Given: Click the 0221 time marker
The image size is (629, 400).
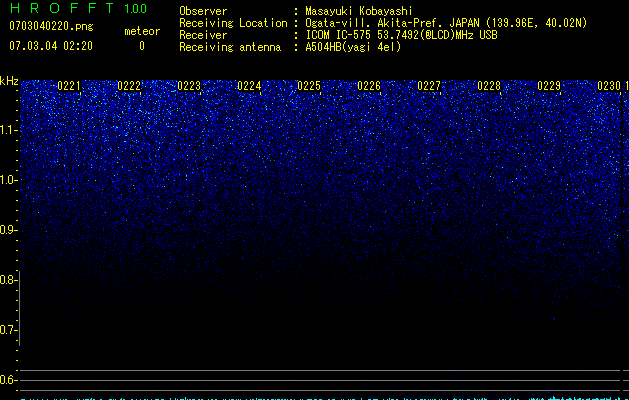Looking at the screenshot, I should point(69,86).
